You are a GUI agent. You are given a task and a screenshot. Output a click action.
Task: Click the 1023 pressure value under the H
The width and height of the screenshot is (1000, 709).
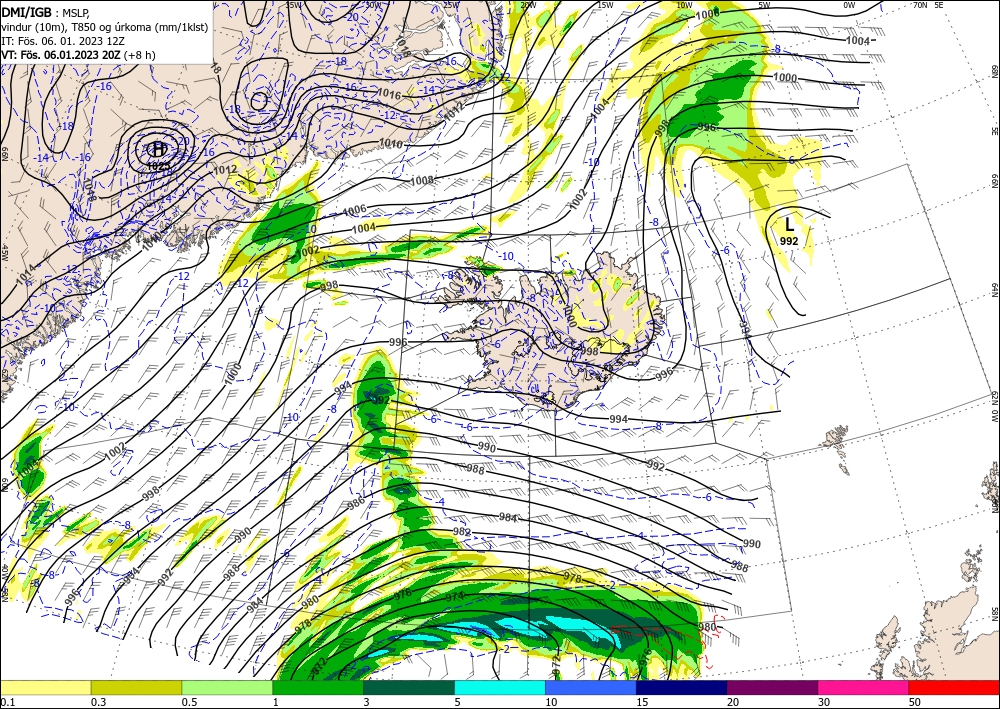pyautogui.click(x=158, y=166)
